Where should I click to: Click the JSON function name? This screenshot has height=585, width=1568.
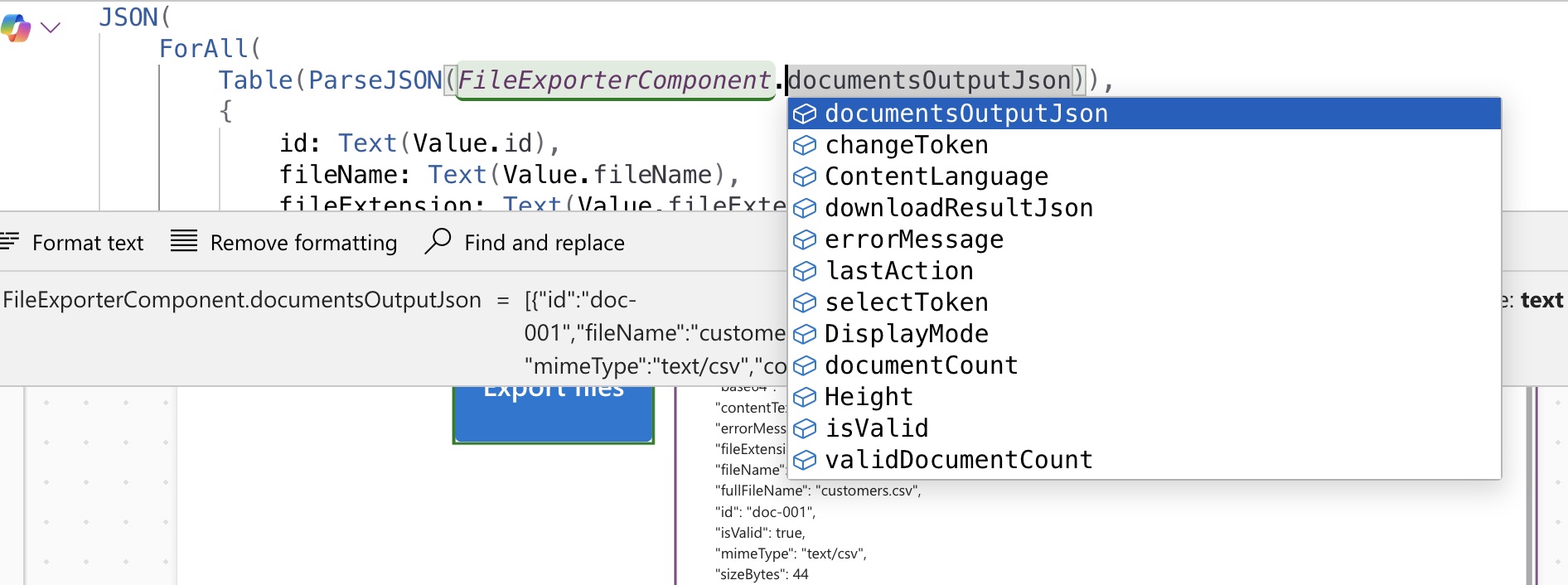(128, 17)
